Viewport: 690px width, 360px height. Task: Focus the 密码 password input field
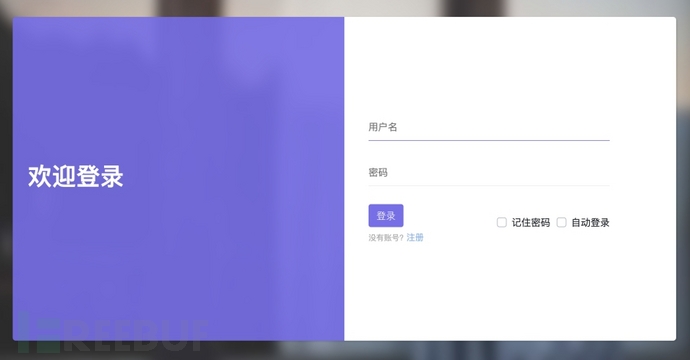pos(488,173)
